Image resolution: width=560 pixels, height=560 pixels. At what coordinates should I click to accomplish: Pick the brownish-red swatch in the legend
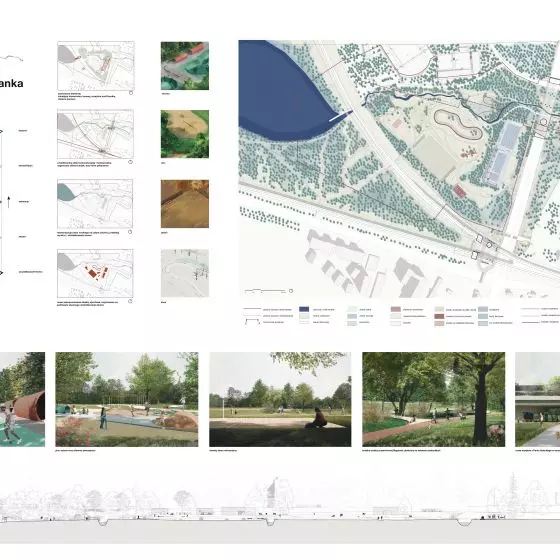(439, 316)
